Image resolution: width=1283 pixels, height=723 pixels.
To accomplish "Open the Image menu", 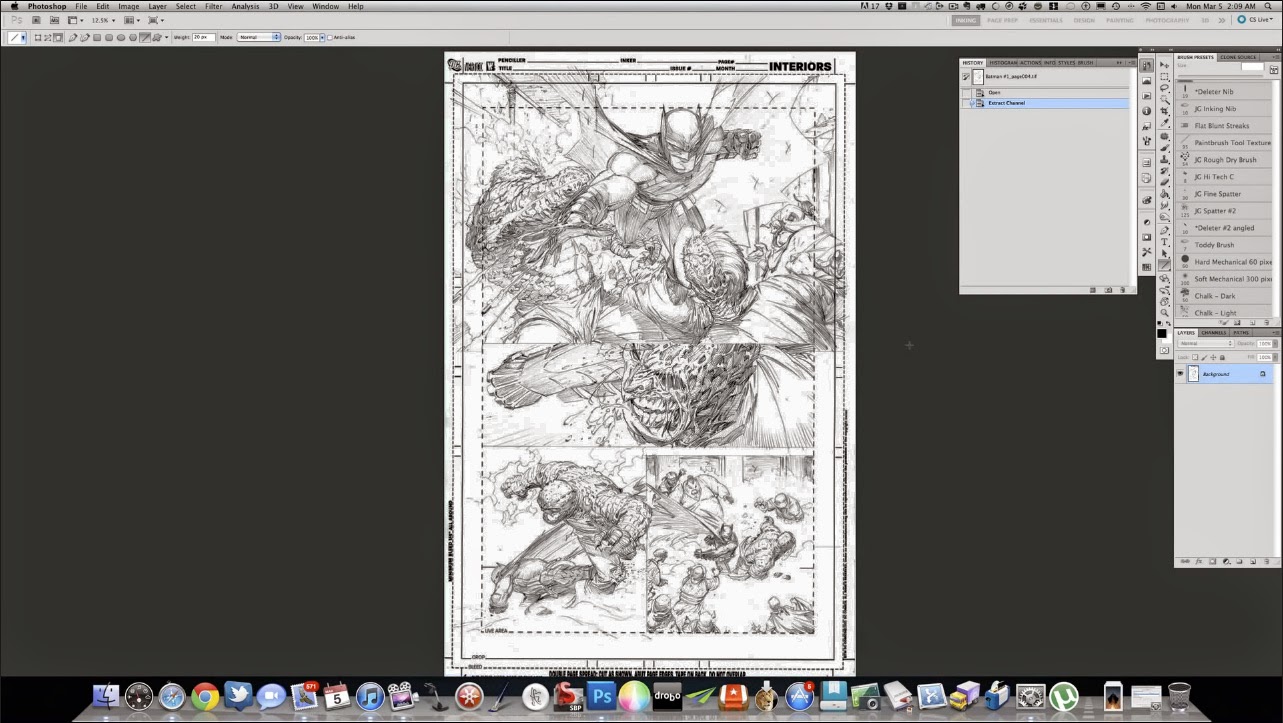I will coord(129,6).
